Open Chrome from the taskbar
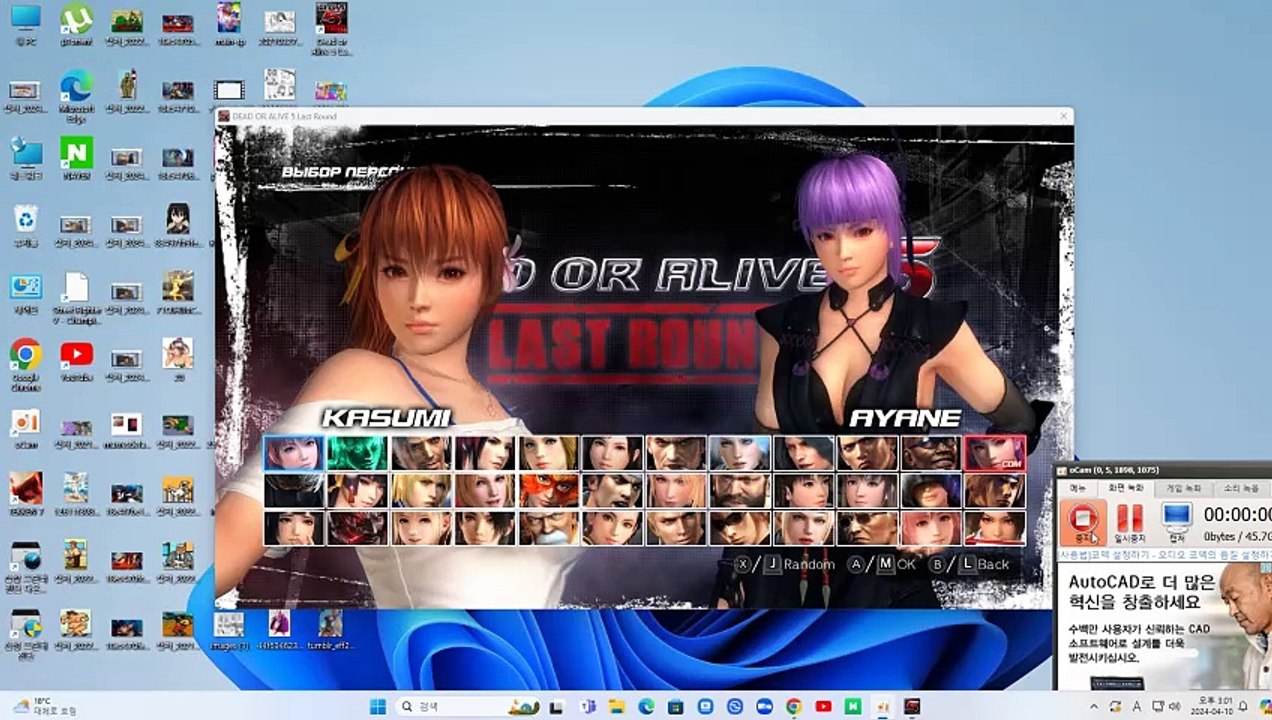Screen dimensions: 1272x720 point(794,706)
